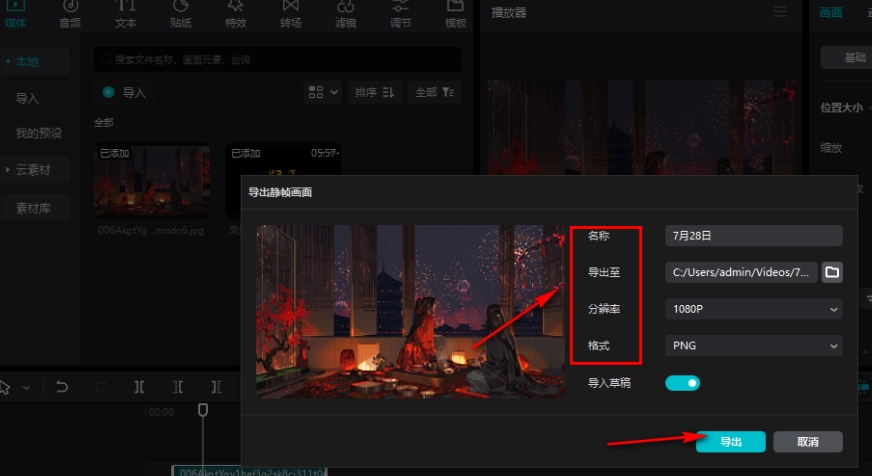Click the undo icon

coord(62,386)
